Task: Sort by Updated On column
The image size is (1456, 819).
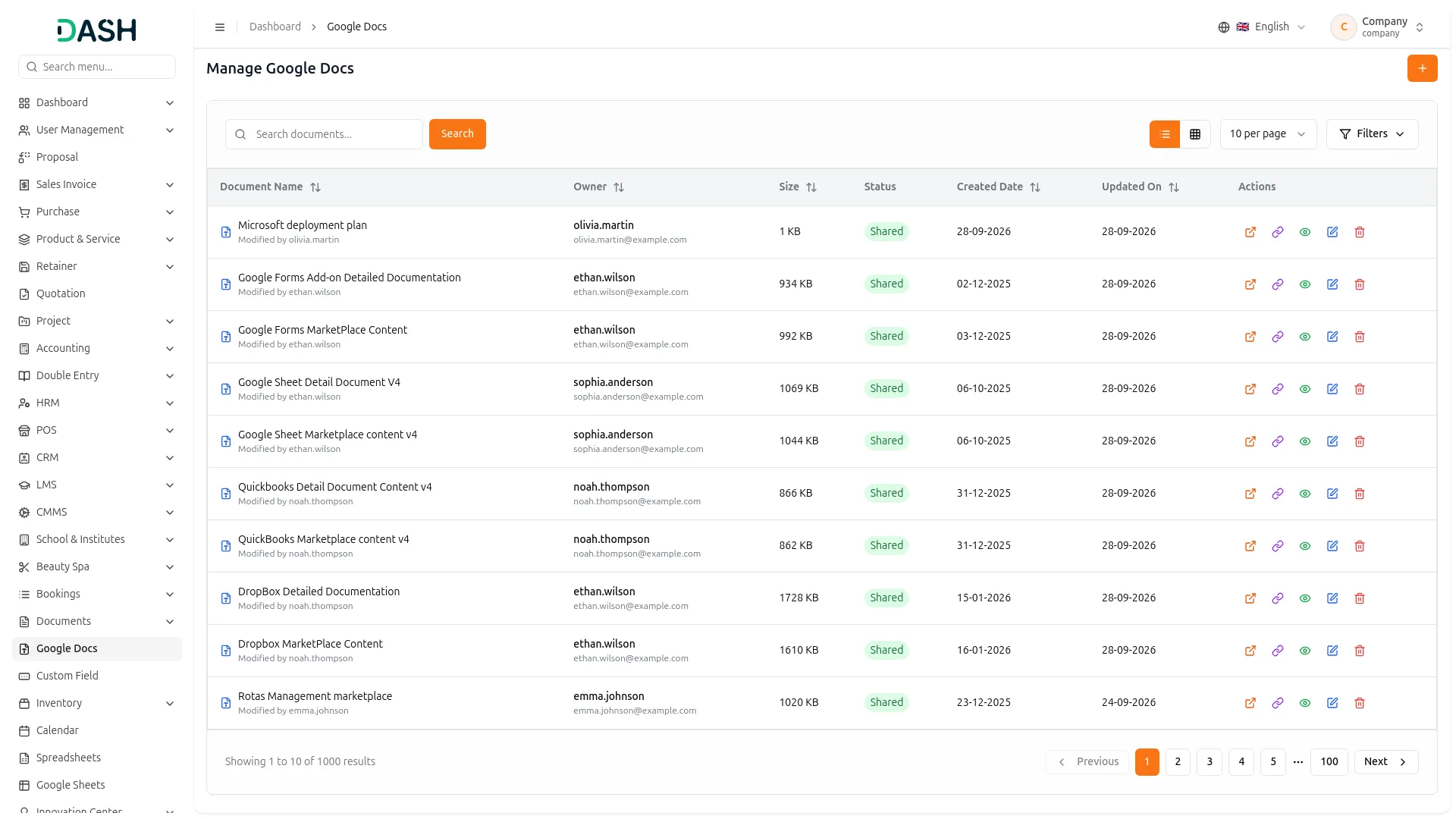Action: [x=1173, y=187]
